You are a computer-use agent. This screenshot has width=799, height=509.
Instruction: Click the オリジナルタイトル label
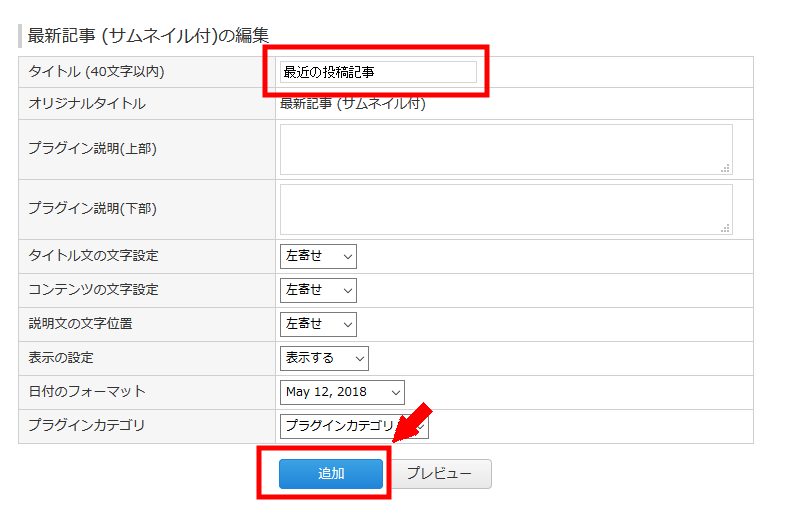coord(87,103)
